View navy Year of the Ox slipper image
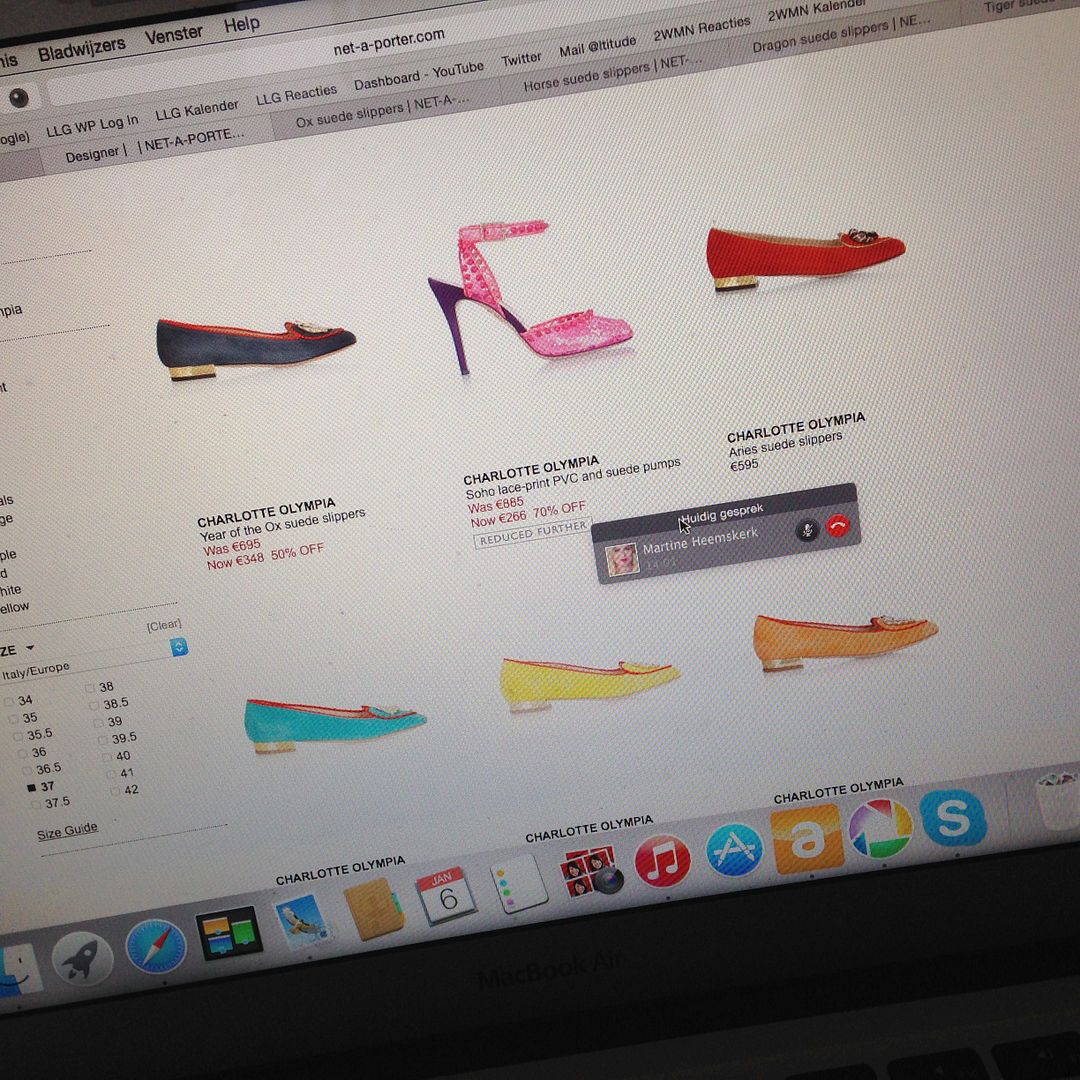The width and height of the screenshot is (1080, 1080). coord(256,349)
